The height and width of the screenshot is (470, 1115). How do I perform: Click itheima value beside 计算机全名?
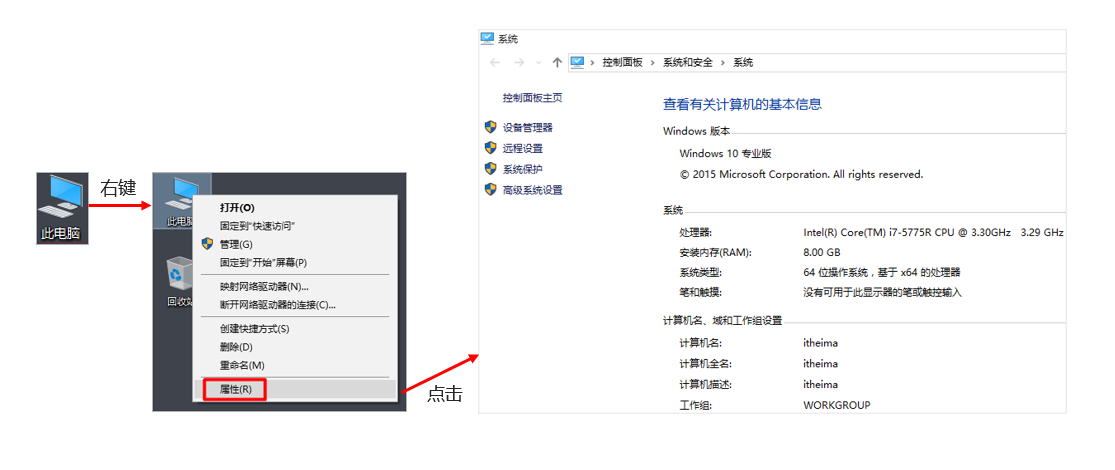821,363
